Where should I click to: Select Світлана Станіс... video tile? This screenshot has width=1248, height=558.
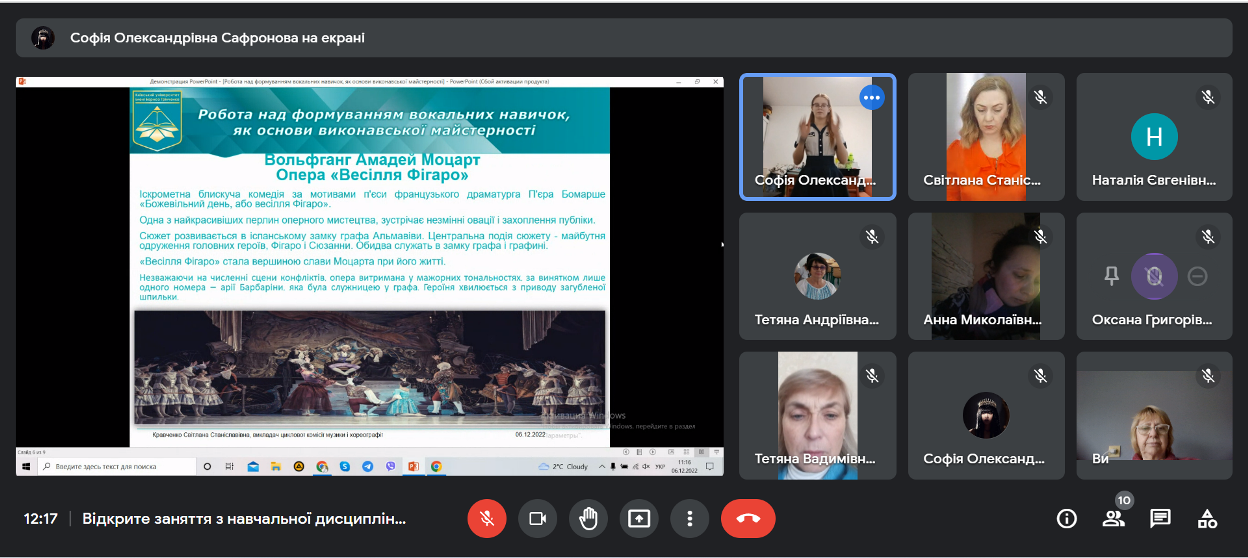(986, 137)
